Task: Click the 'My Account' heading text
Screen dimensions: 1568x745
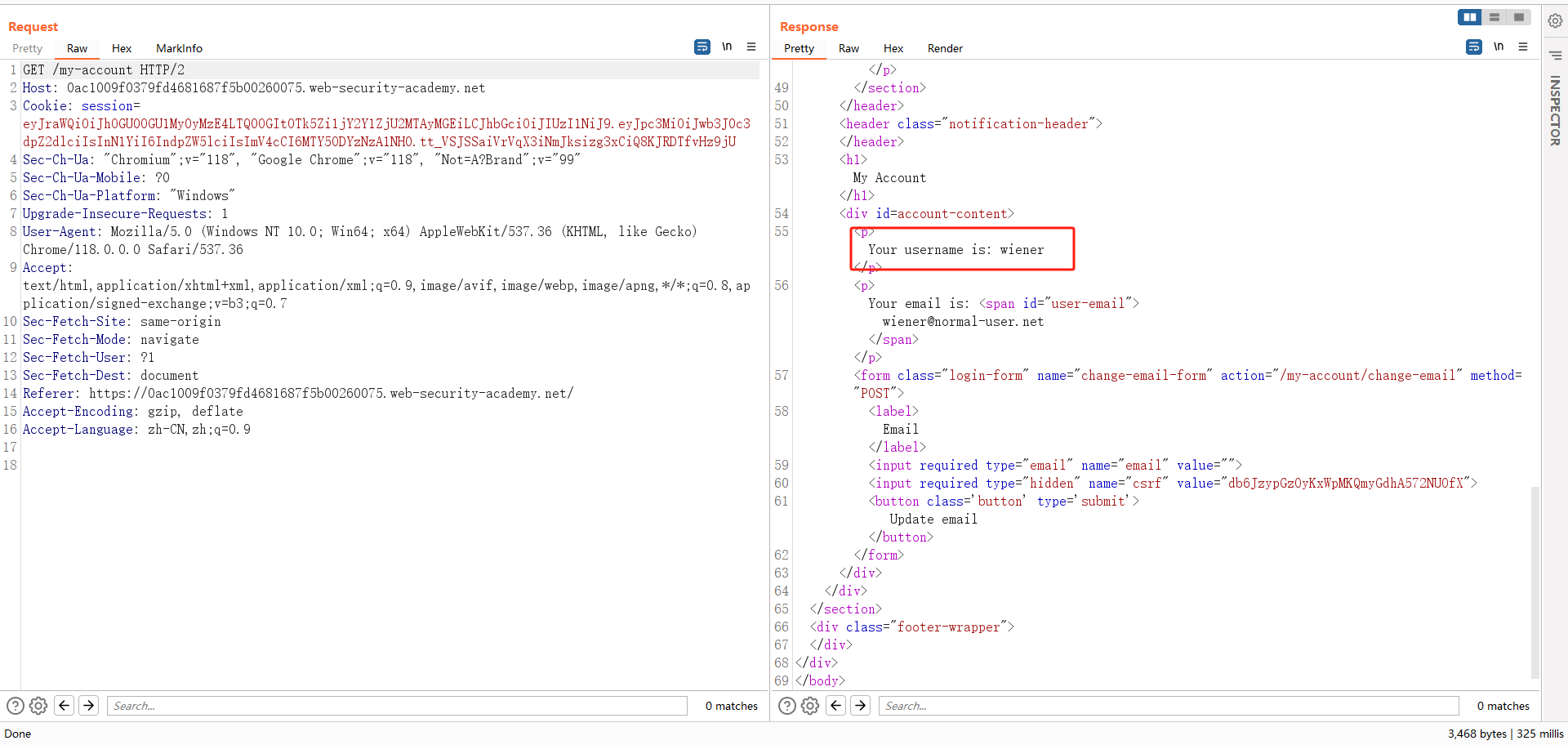Action: [889, 178]
